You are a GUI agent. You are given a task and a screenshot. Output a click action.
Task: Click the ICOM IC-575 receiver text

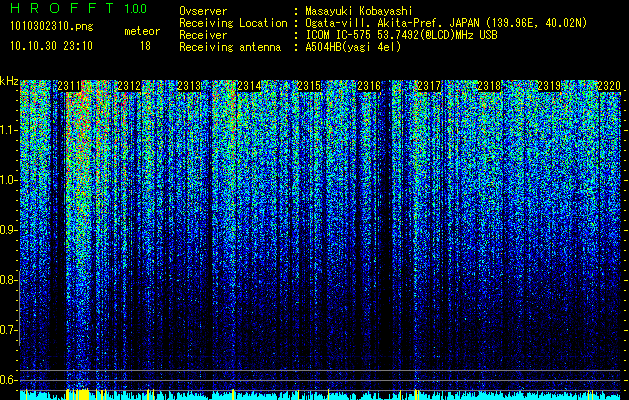click(401, 35)
